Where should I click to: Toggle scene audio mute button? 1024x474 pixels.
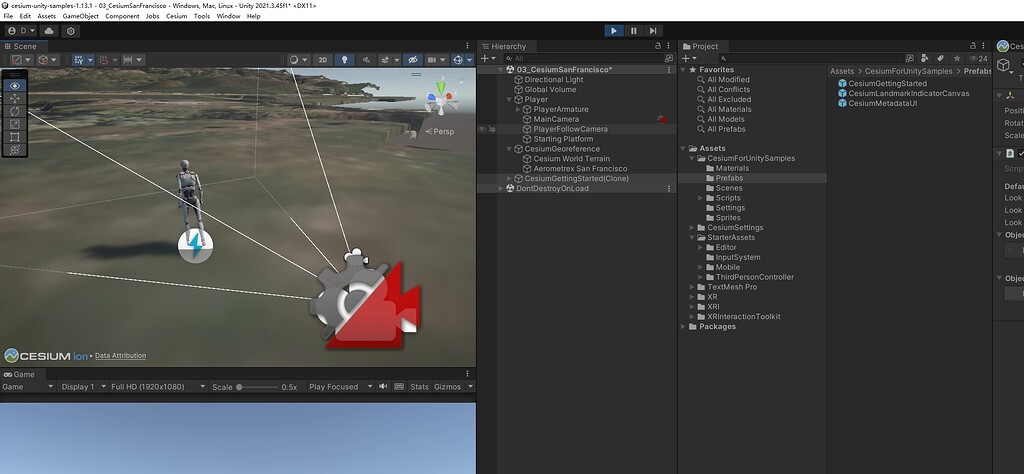365,59
